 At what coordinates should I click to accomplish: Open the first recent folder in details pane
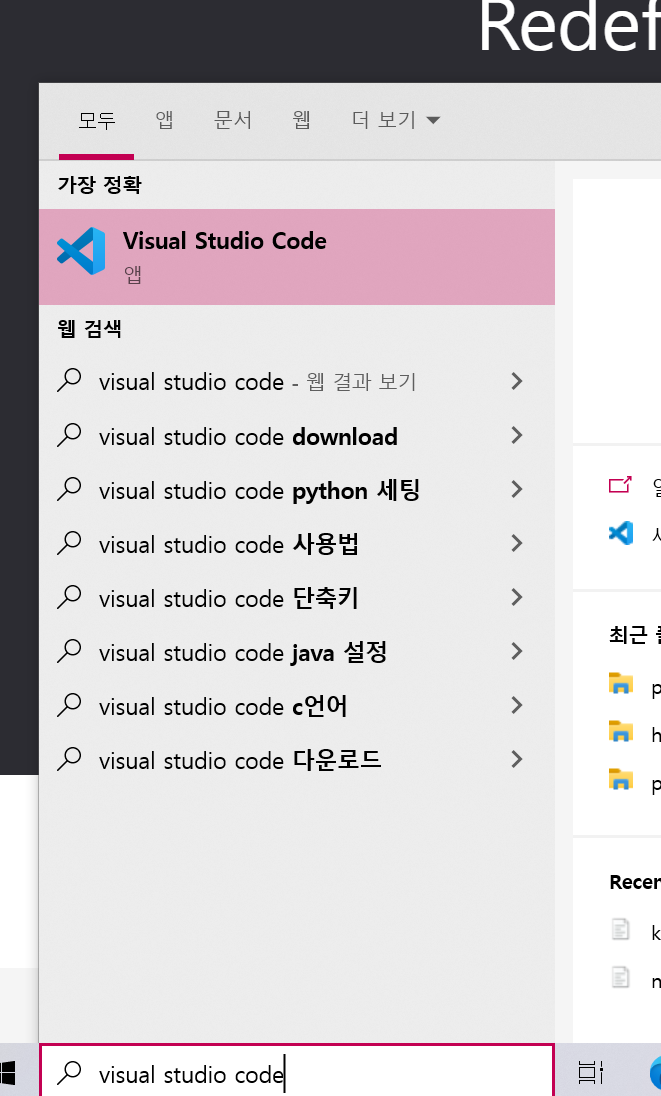[x=620, y=684]
